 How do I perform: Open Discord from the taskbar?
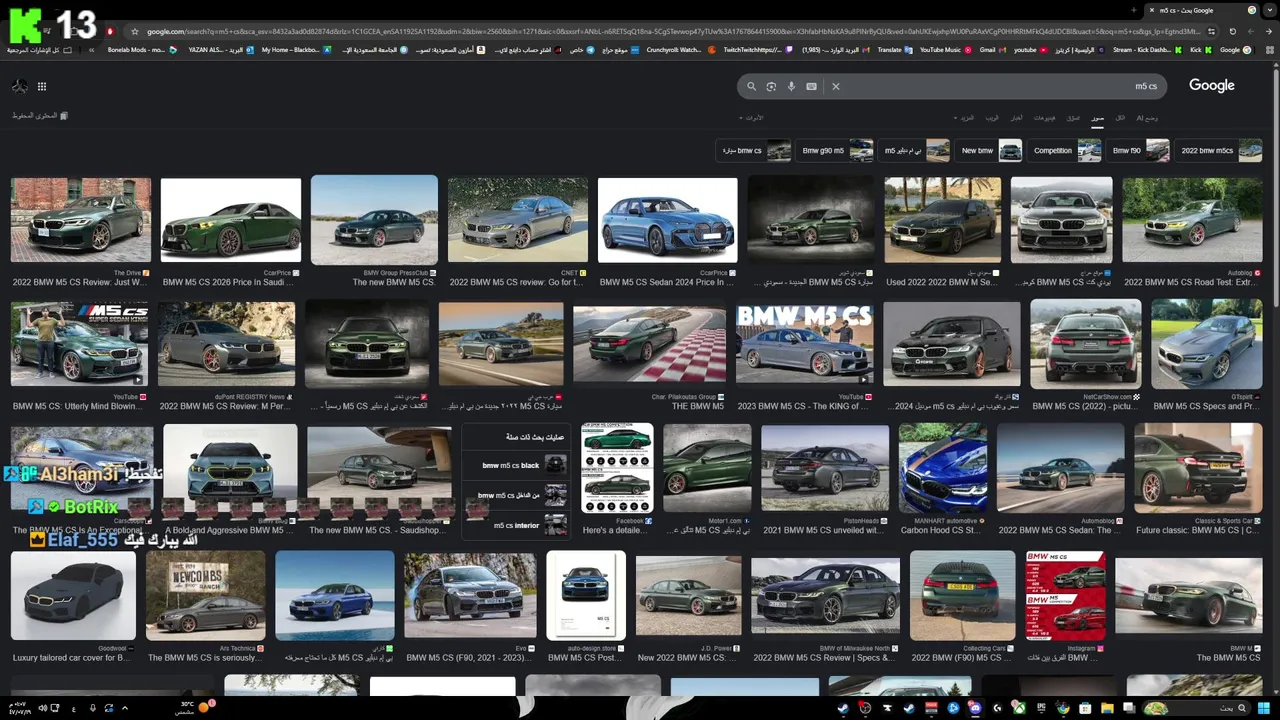pos(974,708)
